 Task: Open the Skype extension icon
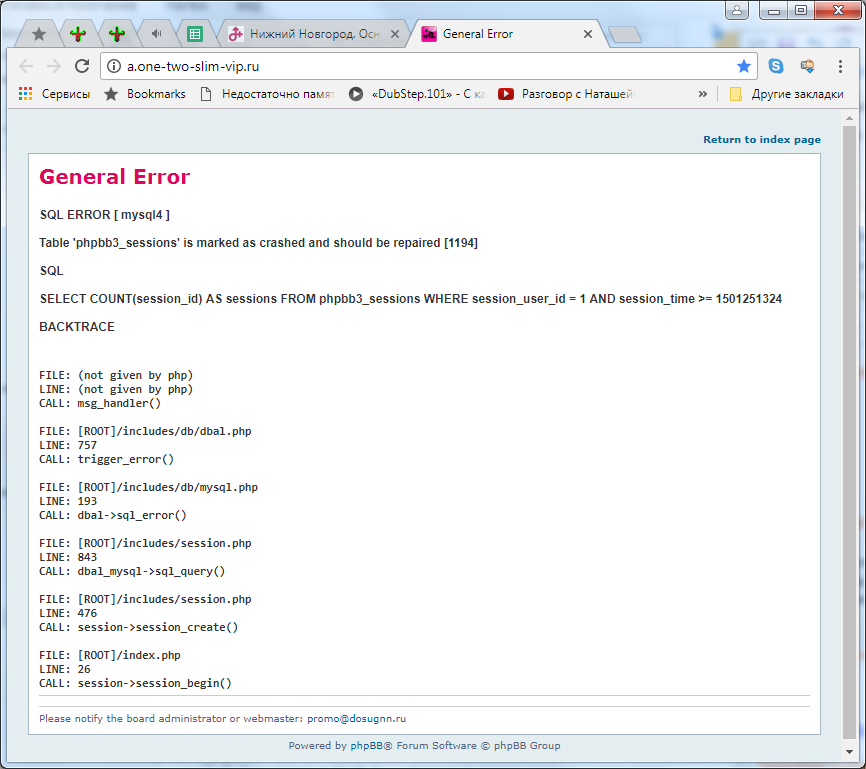(776, 66)
